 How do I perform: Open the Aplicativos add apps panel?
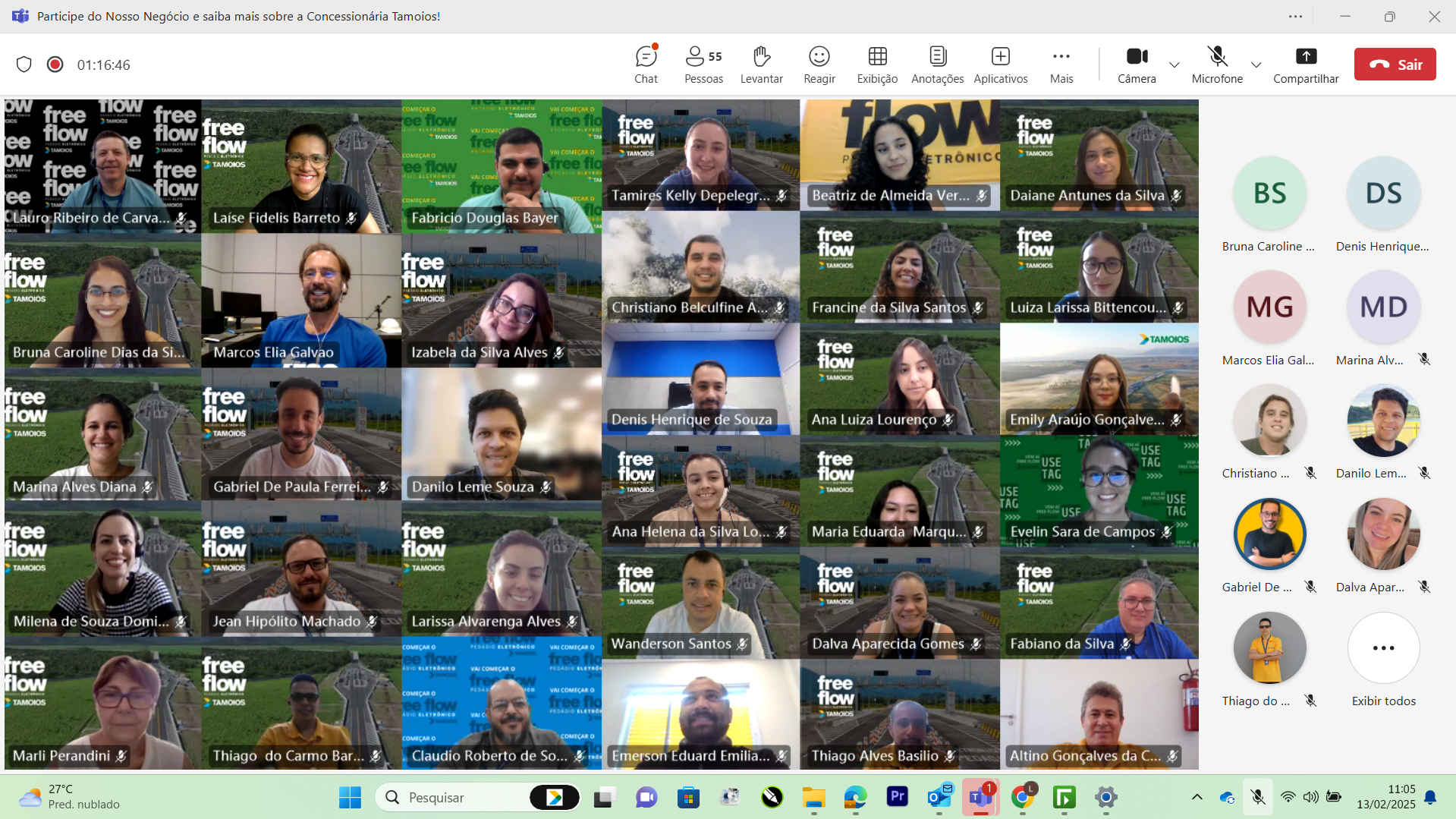1000,65
